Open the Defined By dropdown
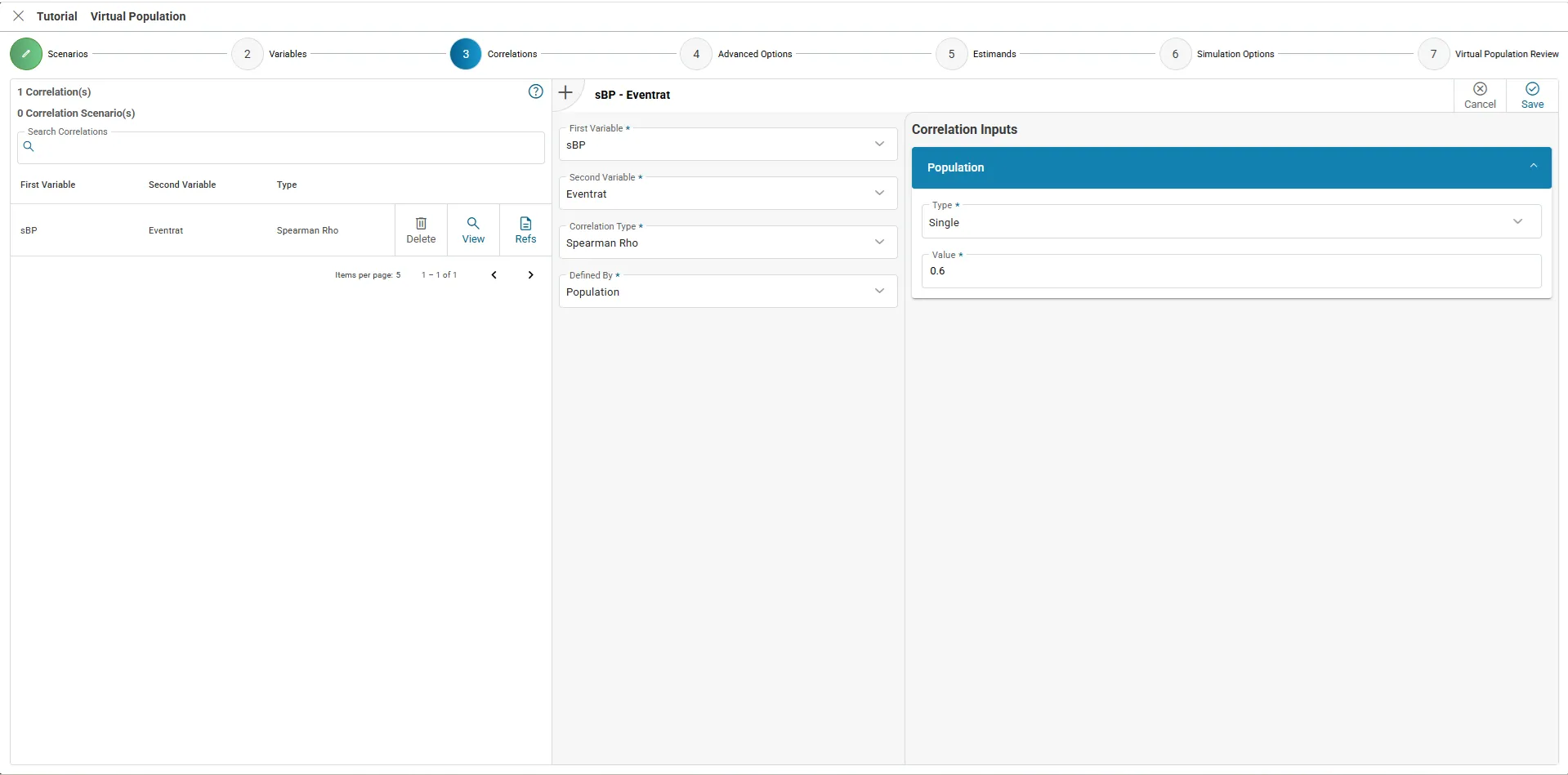 click(727, 292)
